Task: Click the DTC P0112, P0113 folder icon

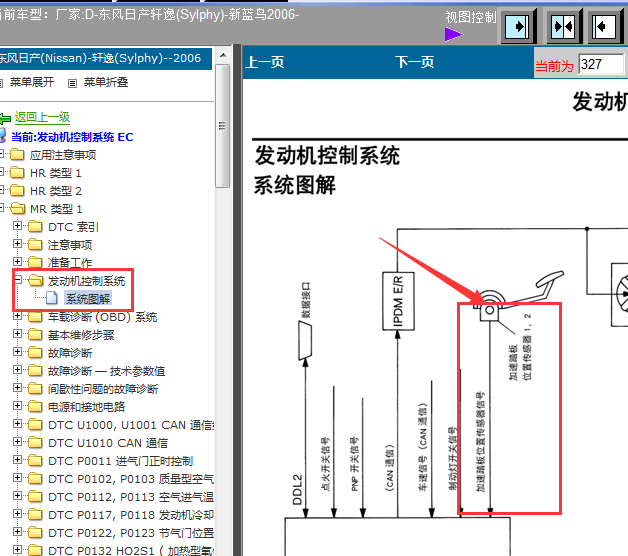Action: [35, 497]
